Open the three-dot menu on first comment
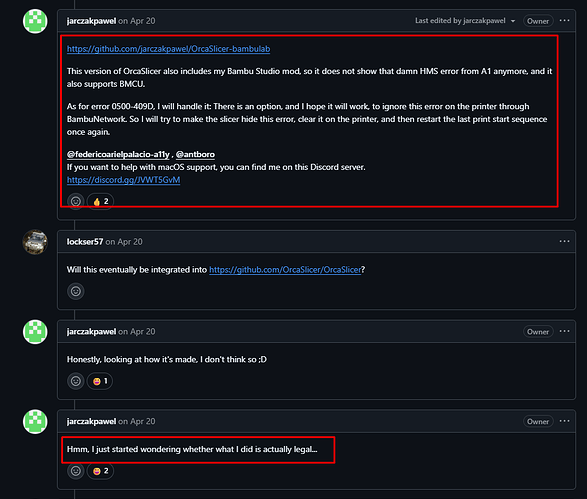Viewport: 587px width, 499px height. [564, 21]
